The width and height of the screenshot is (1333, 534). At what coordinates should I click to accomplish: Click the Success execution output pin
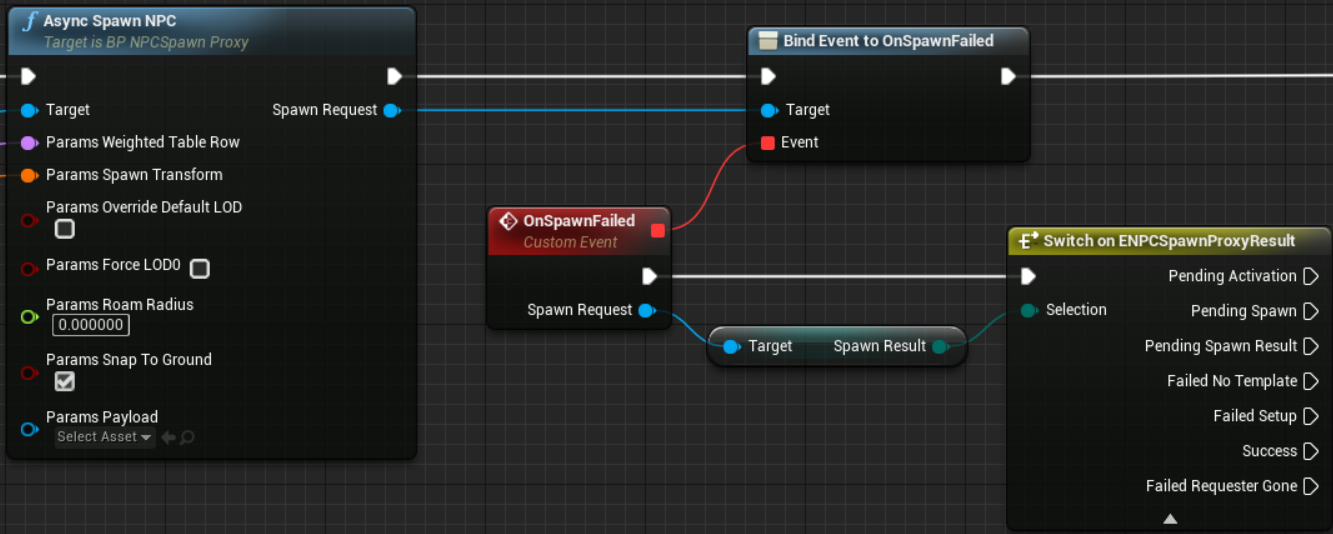[x=1311, y=451]
